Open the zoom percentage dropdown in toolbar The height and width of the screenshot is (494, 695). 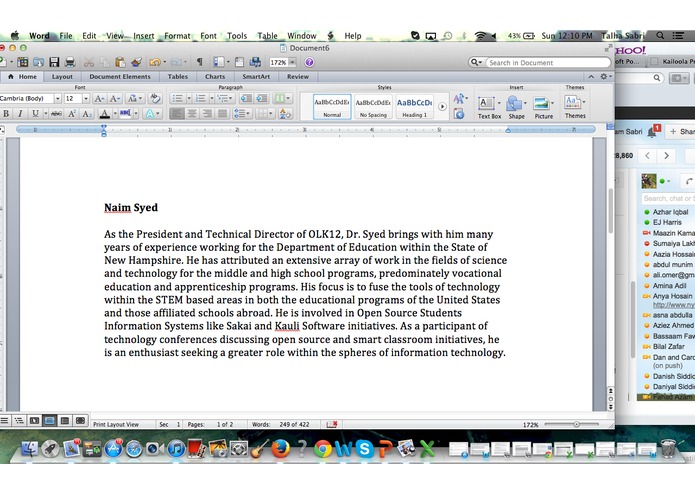[x=292, y=62]
